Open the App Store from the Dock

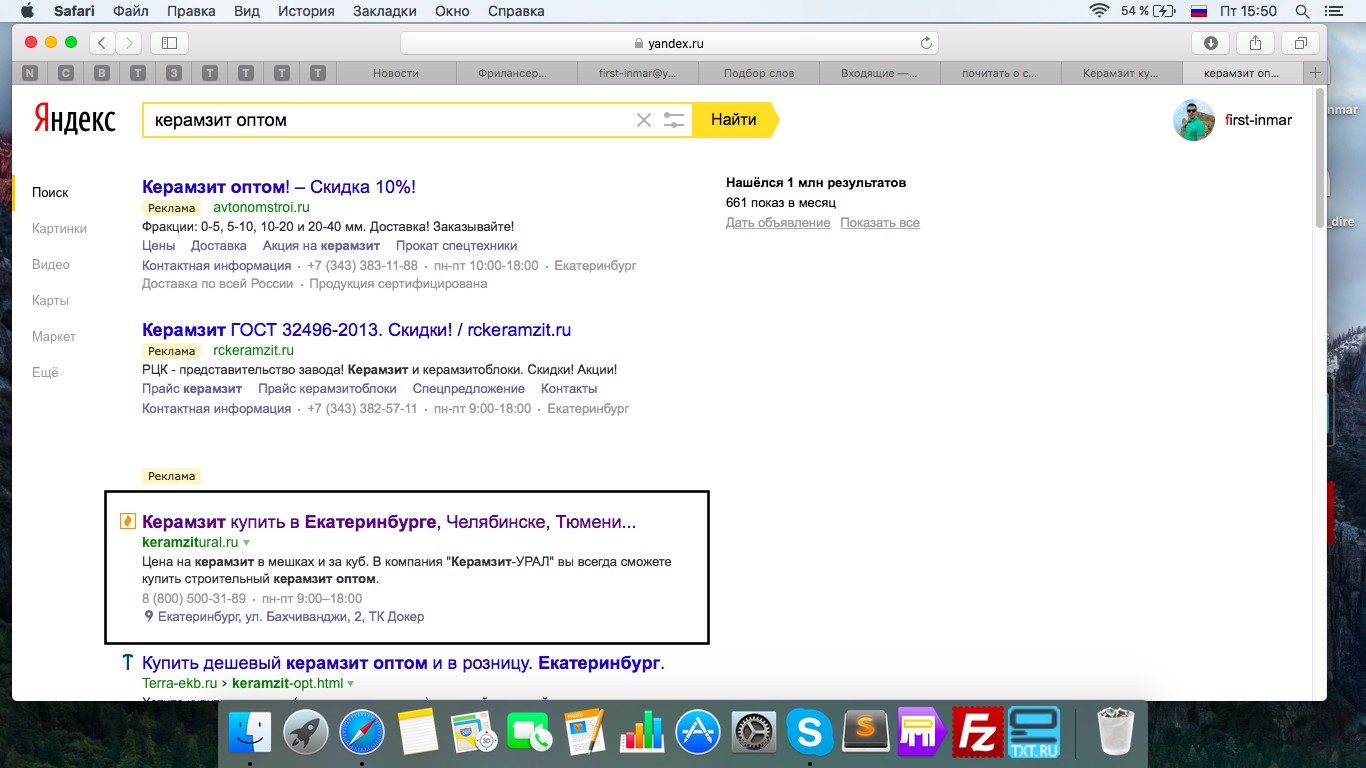coord(697,733)
